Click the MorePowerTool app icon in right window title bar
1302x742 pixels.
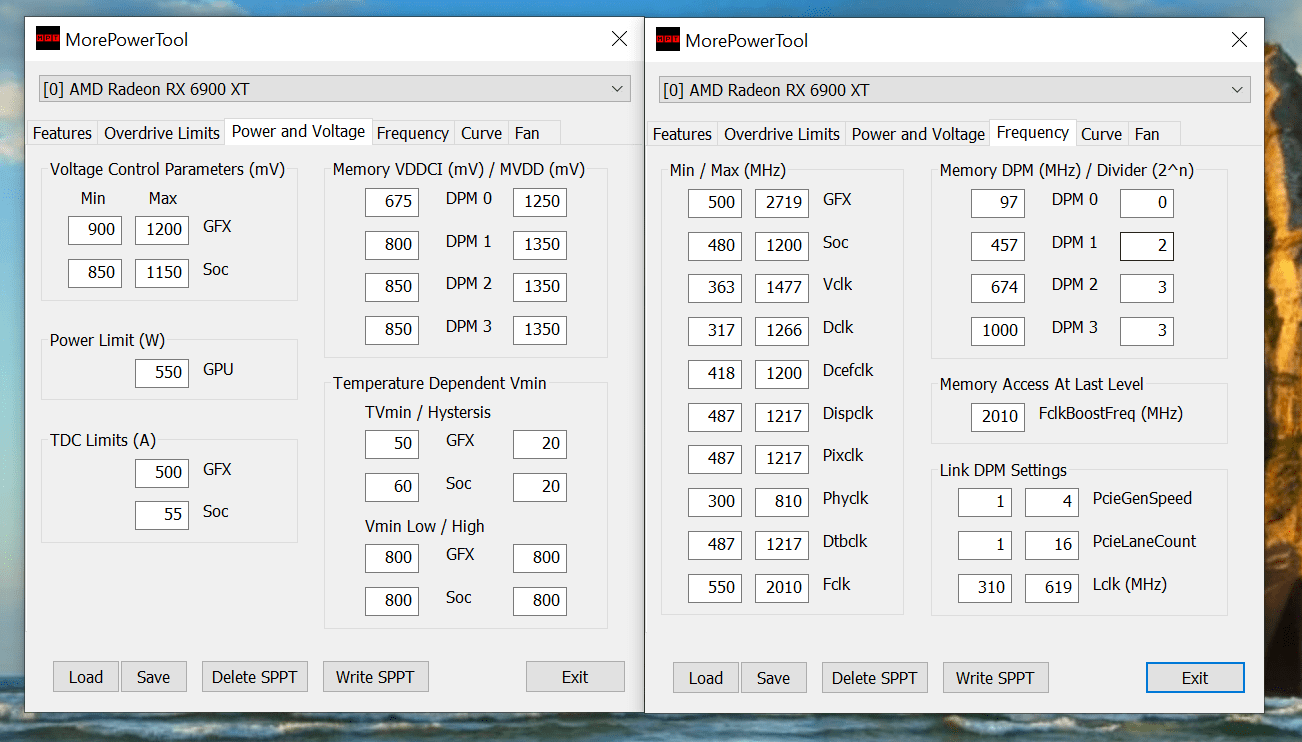[x=667, y=40]
